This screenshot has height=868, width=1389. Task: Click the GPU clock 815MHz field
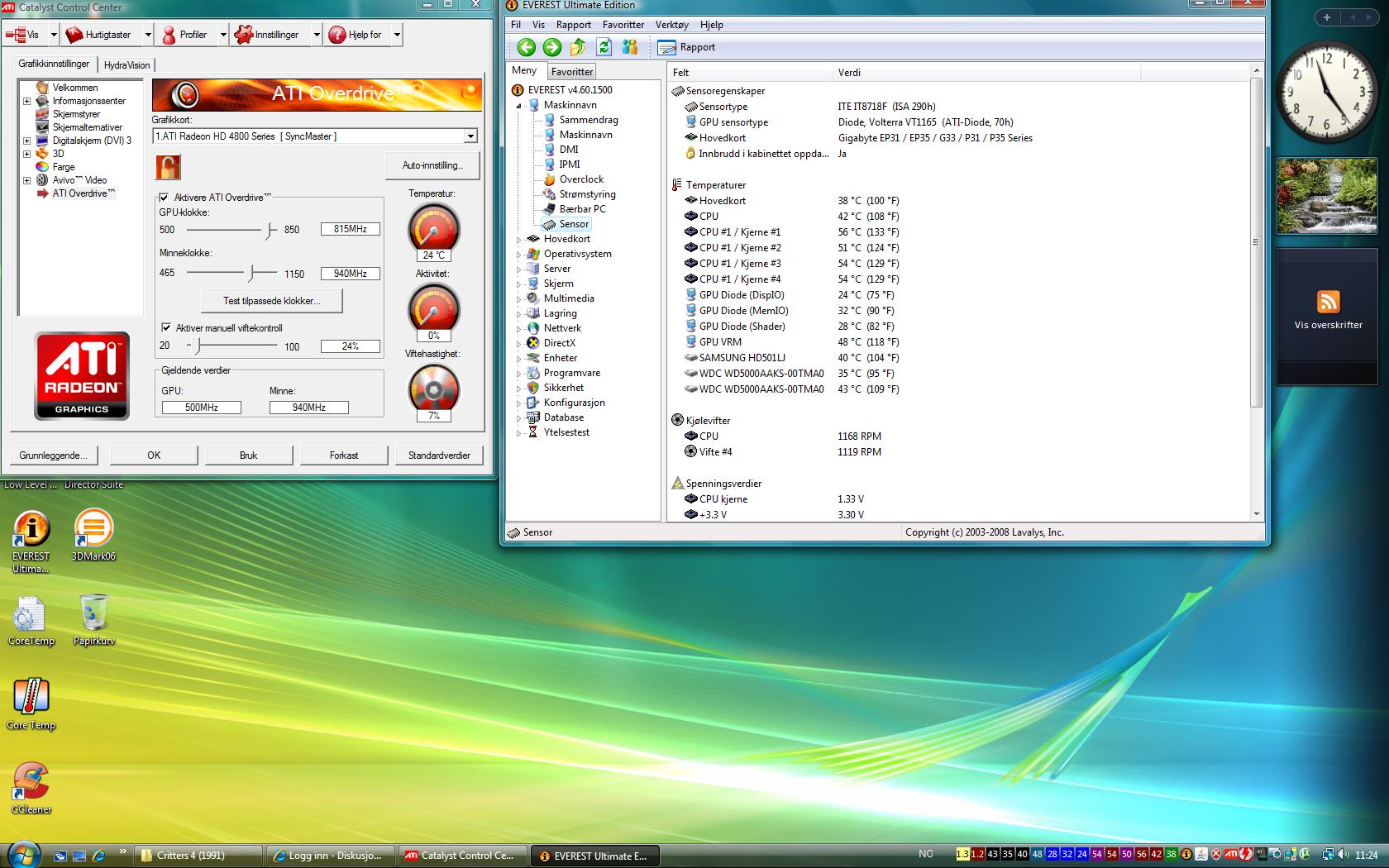click(x=351, y=229)
